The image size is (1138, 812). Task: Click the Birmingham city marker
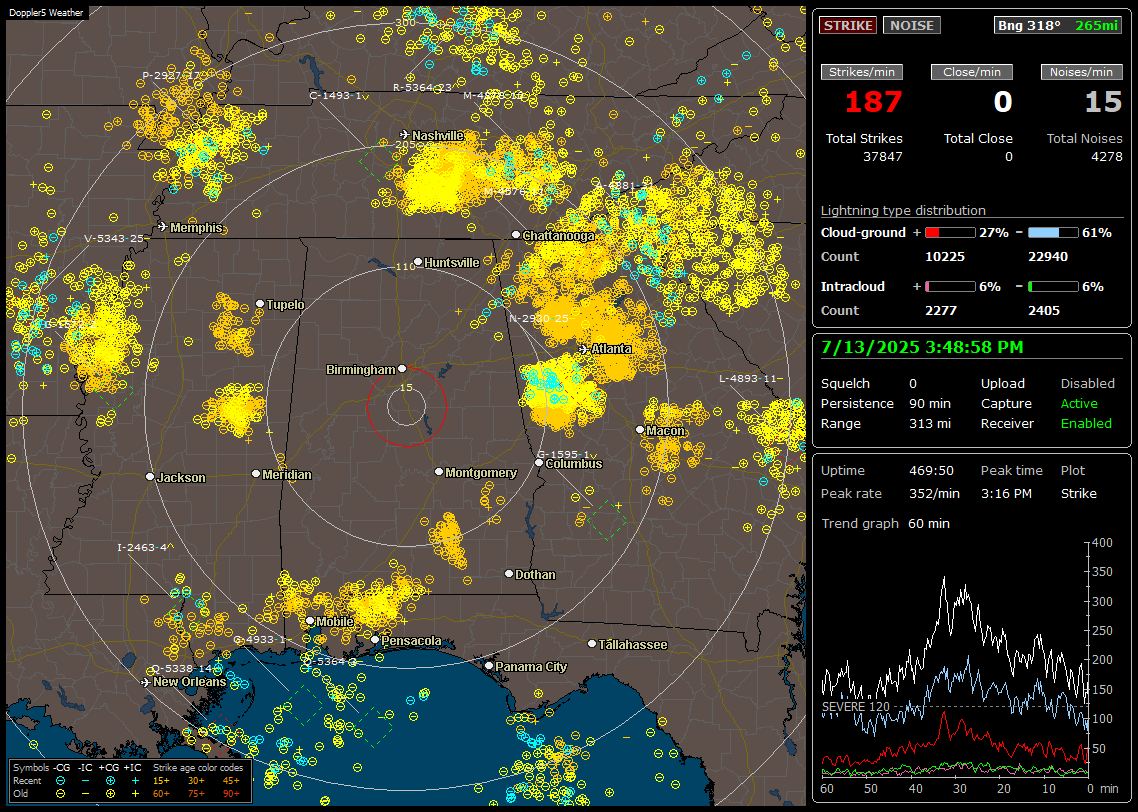[402, 369]
